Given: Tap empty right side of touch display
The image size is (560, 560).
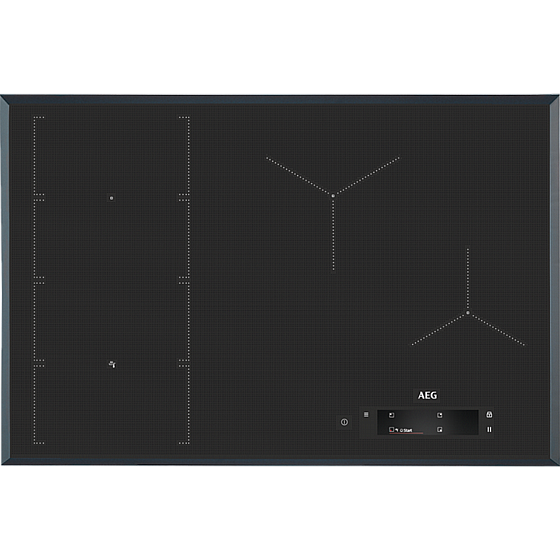Looking at the screenshot, I should [461, 422].
